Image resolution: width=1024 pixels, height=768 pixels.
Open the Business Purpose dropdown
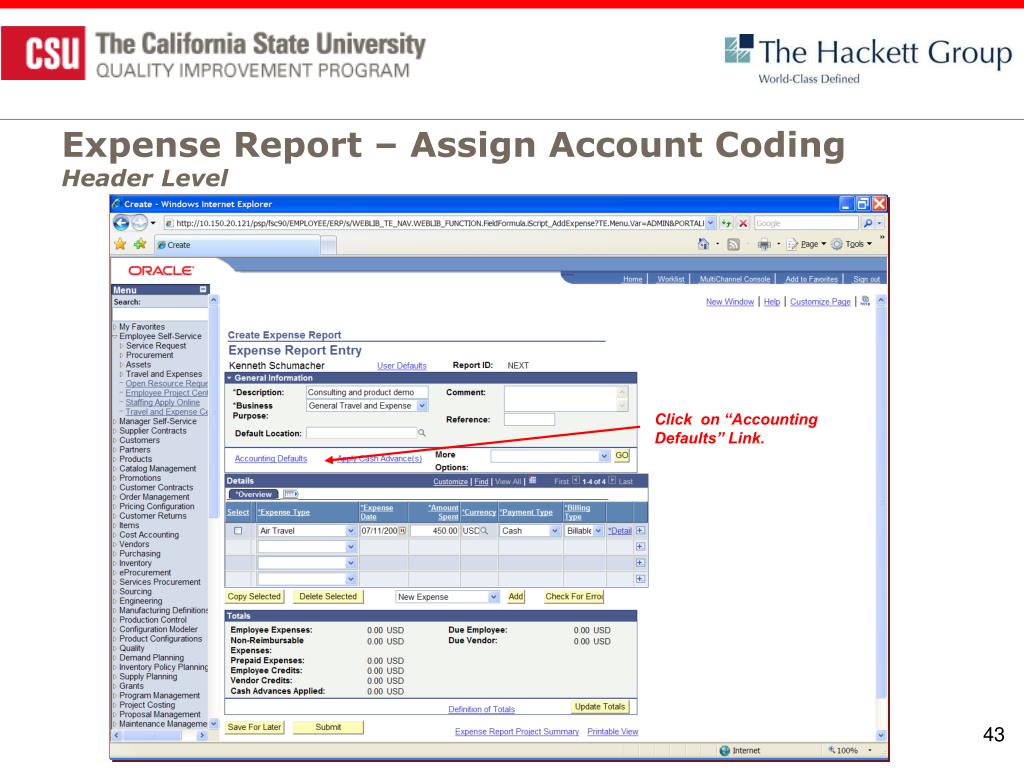[422, 406]
